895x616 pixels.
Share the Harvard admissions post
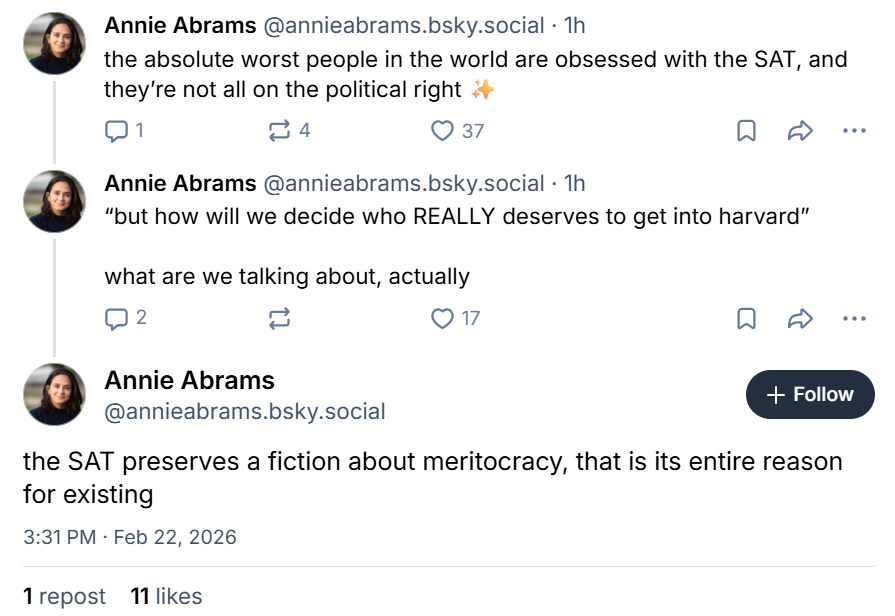800,319
